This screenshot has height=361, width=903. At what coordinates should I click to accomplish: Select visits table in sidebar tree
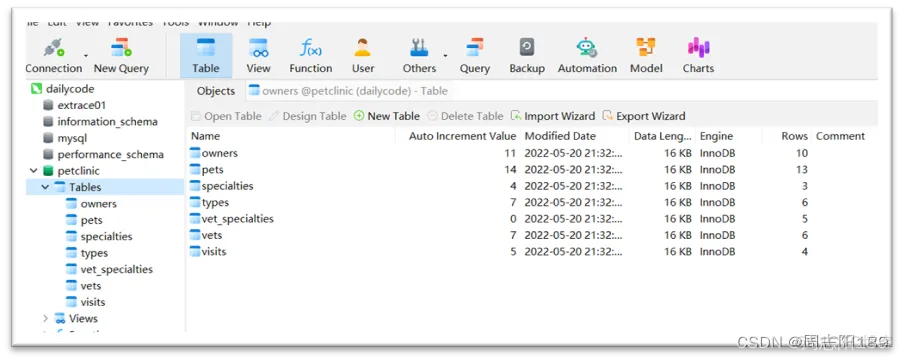tap(85, 302)
